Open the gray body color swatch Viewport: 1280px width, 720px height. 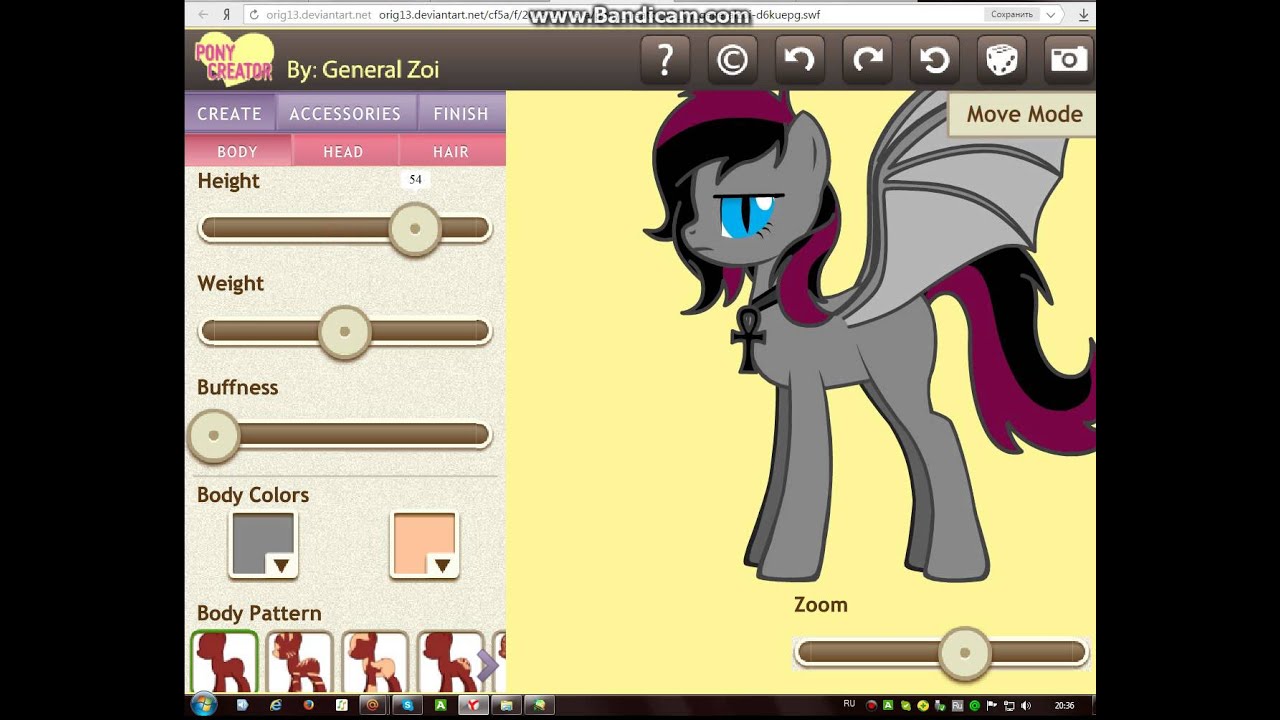click(263, 545)
